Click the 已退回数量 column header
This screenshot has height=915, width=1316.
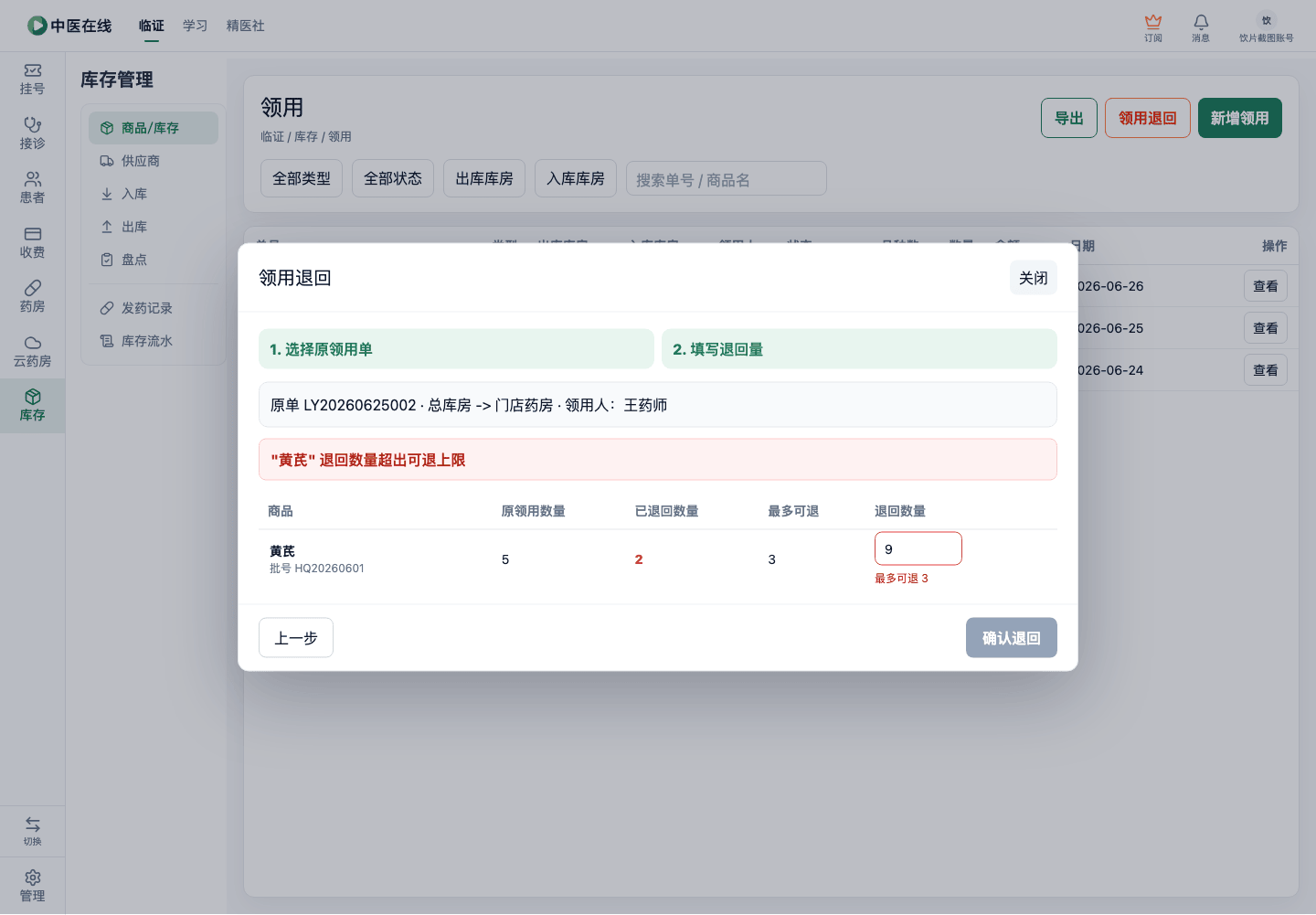(667, 511)
